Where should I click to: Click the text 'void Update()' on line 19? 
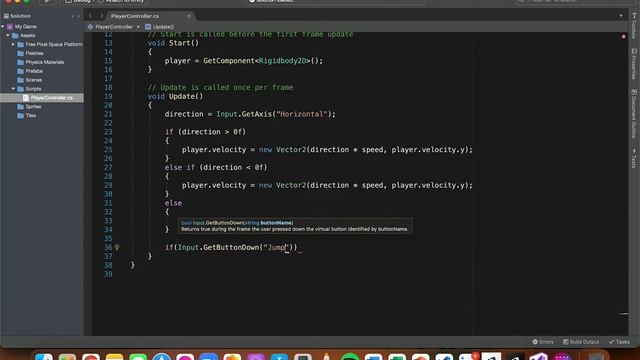tap(175, 96)
